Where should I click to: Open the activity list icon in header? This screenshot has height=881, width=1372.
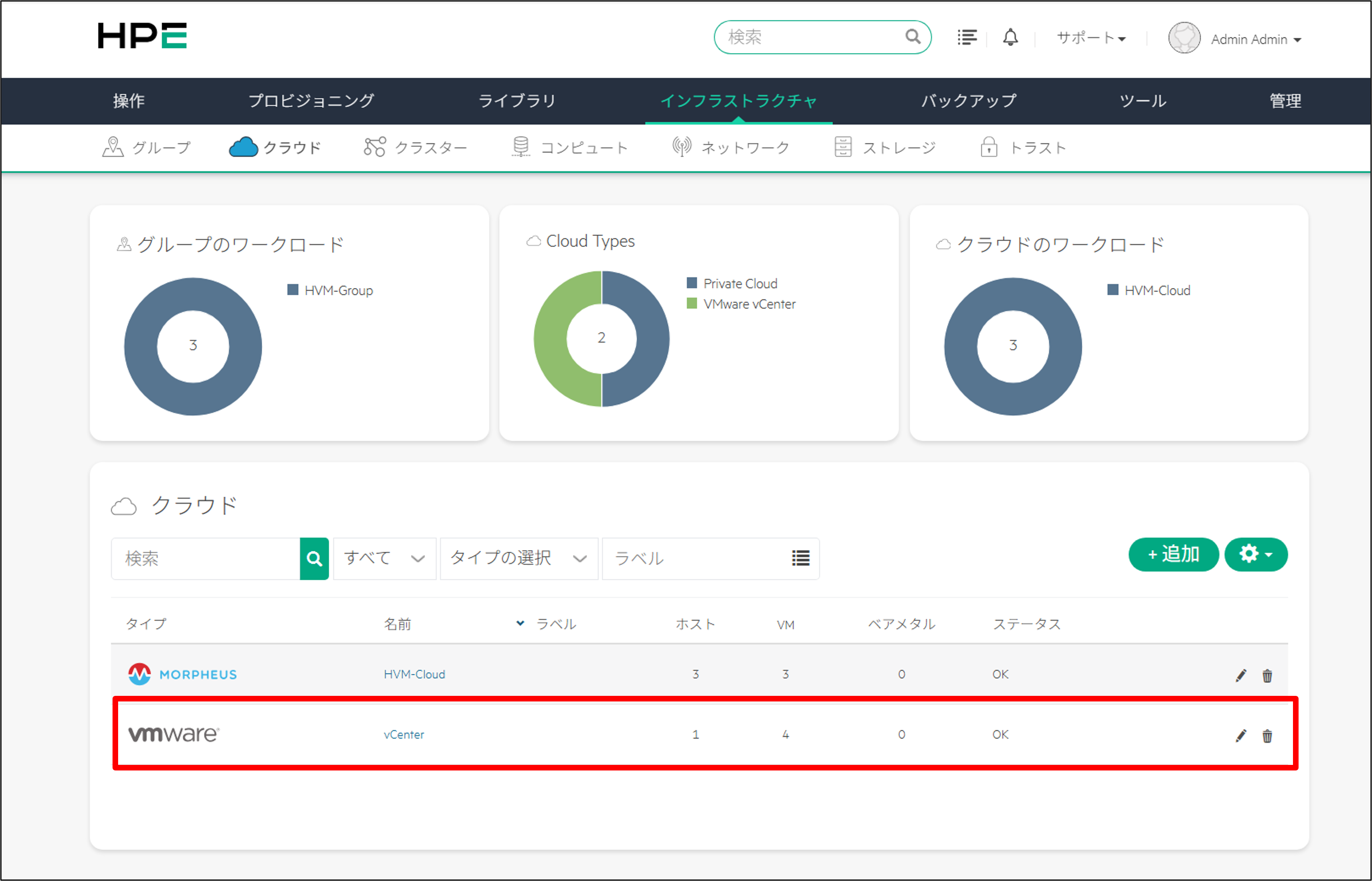pos(967,38)
